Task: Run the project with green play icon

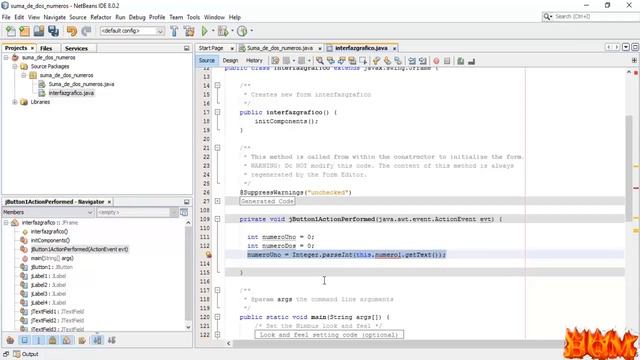Action: [x=205, y=31]
